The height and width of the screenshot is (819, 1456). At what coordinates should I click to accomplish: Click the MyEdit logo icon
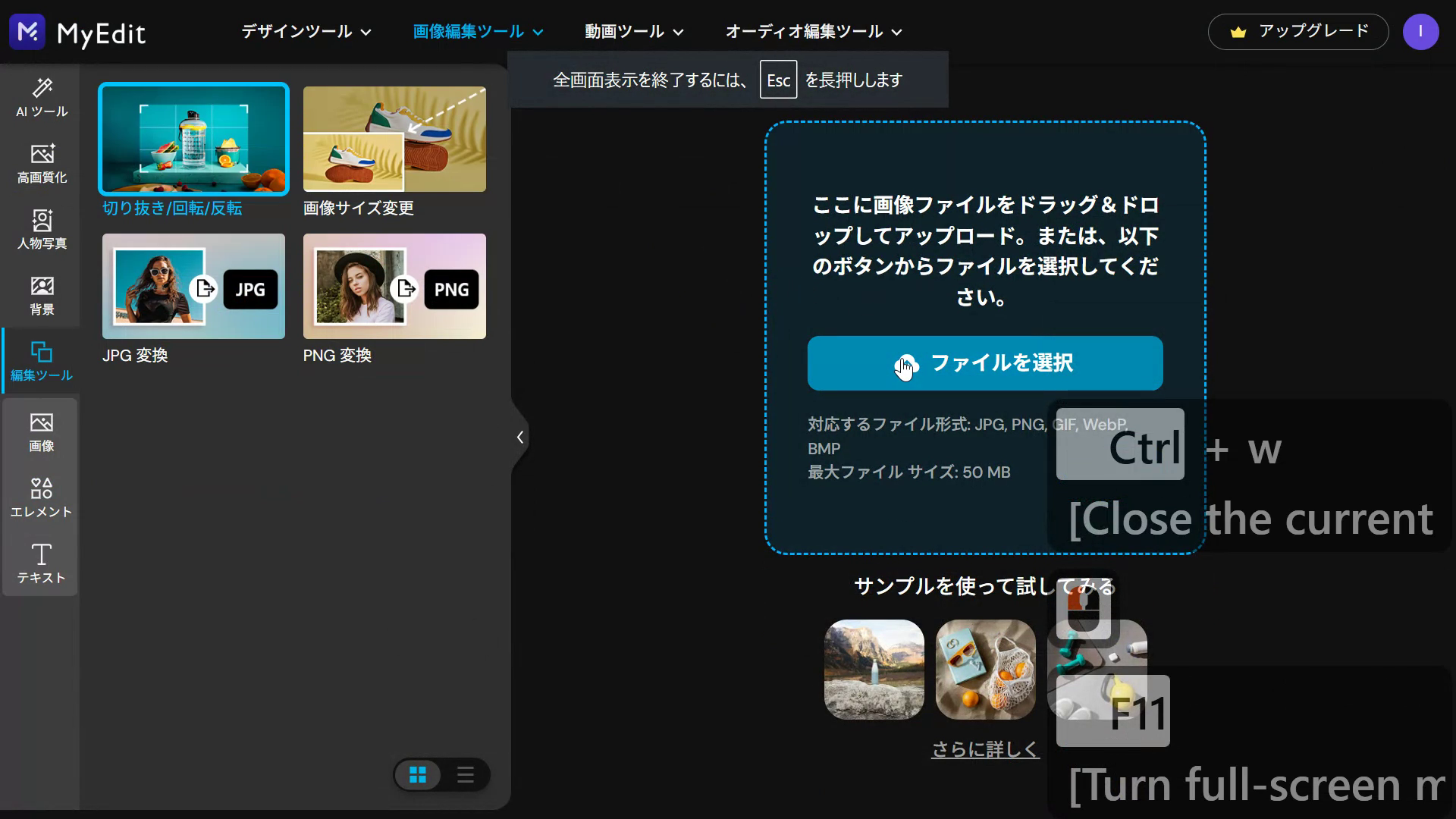pyautogui.click(x=27, y=32)
